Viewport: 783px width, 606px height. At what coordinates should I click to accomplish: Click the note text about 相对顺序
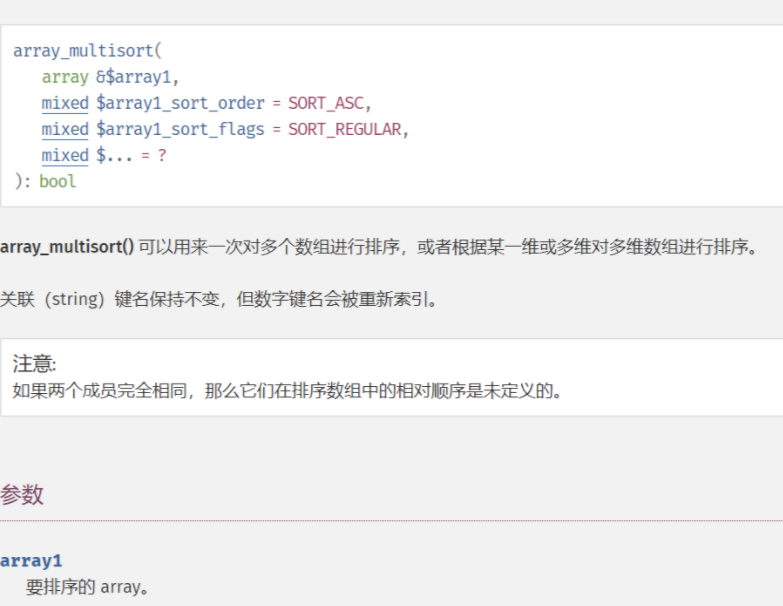pos(288,390)
